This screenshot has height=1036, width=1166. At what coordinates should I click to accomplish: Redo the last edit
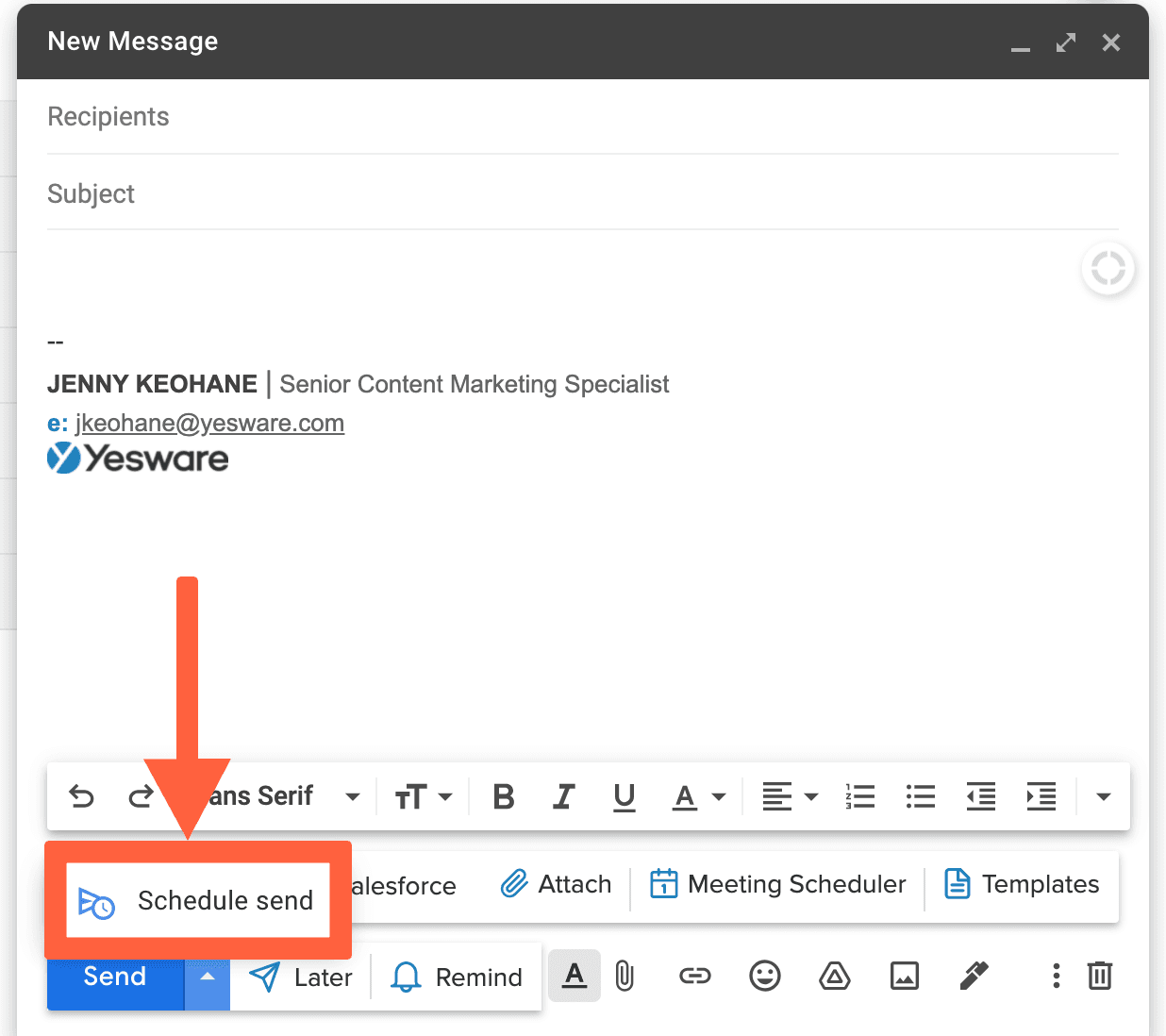click(141, 796)
